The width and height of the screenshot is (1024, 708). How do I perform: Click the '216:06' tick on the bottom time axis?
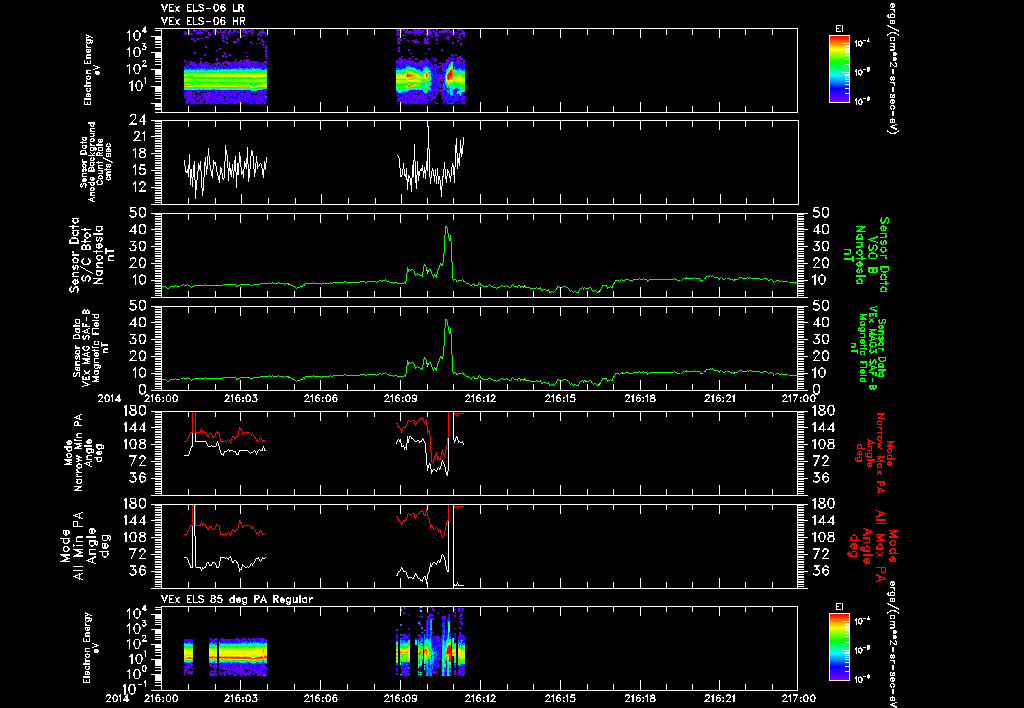pyautogui.click(x=321, y=698)
